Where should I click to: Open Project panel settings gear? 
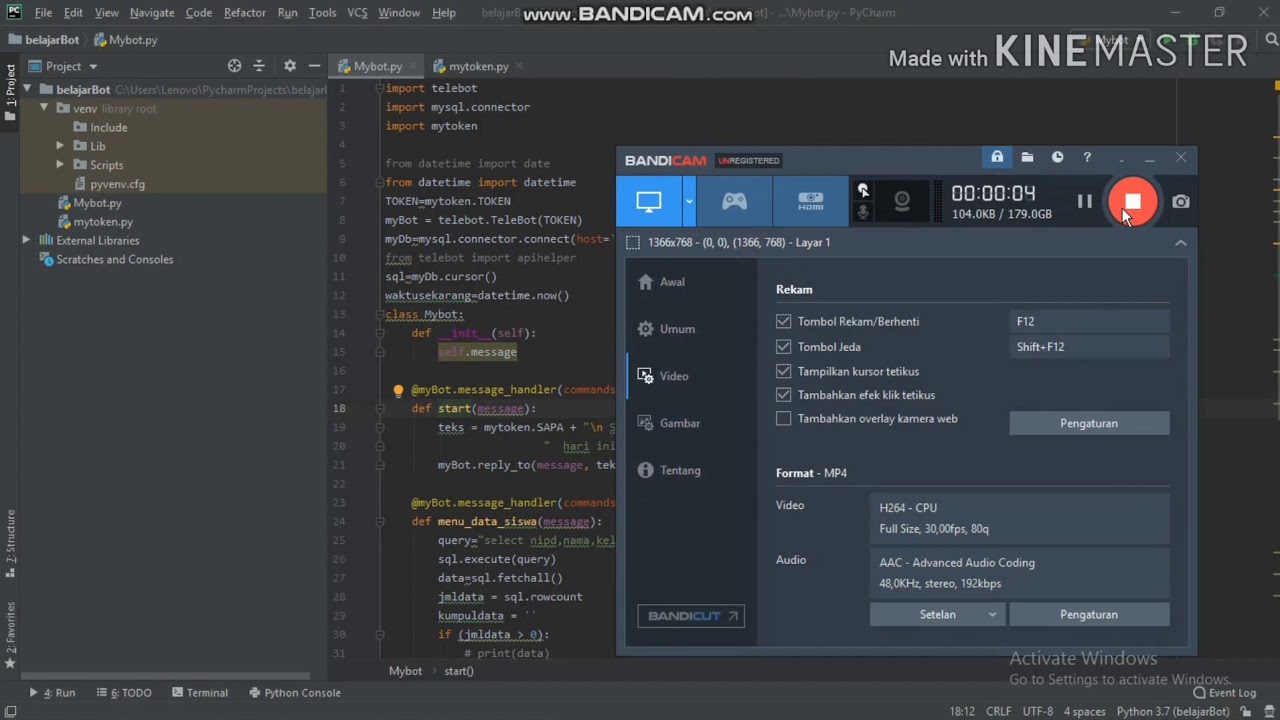289,66
